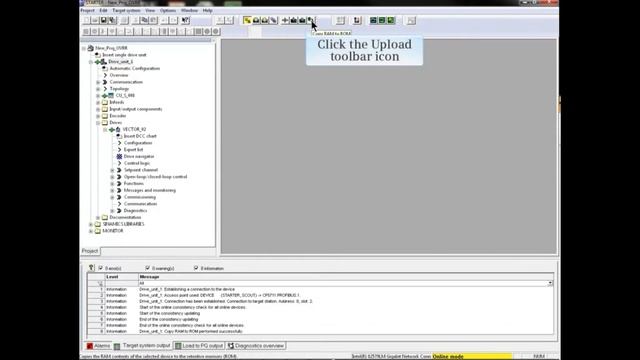The width and height of the screenshot is (640, 360).
Task: Switch to the Alarms tab
Action: click(98, 346)
